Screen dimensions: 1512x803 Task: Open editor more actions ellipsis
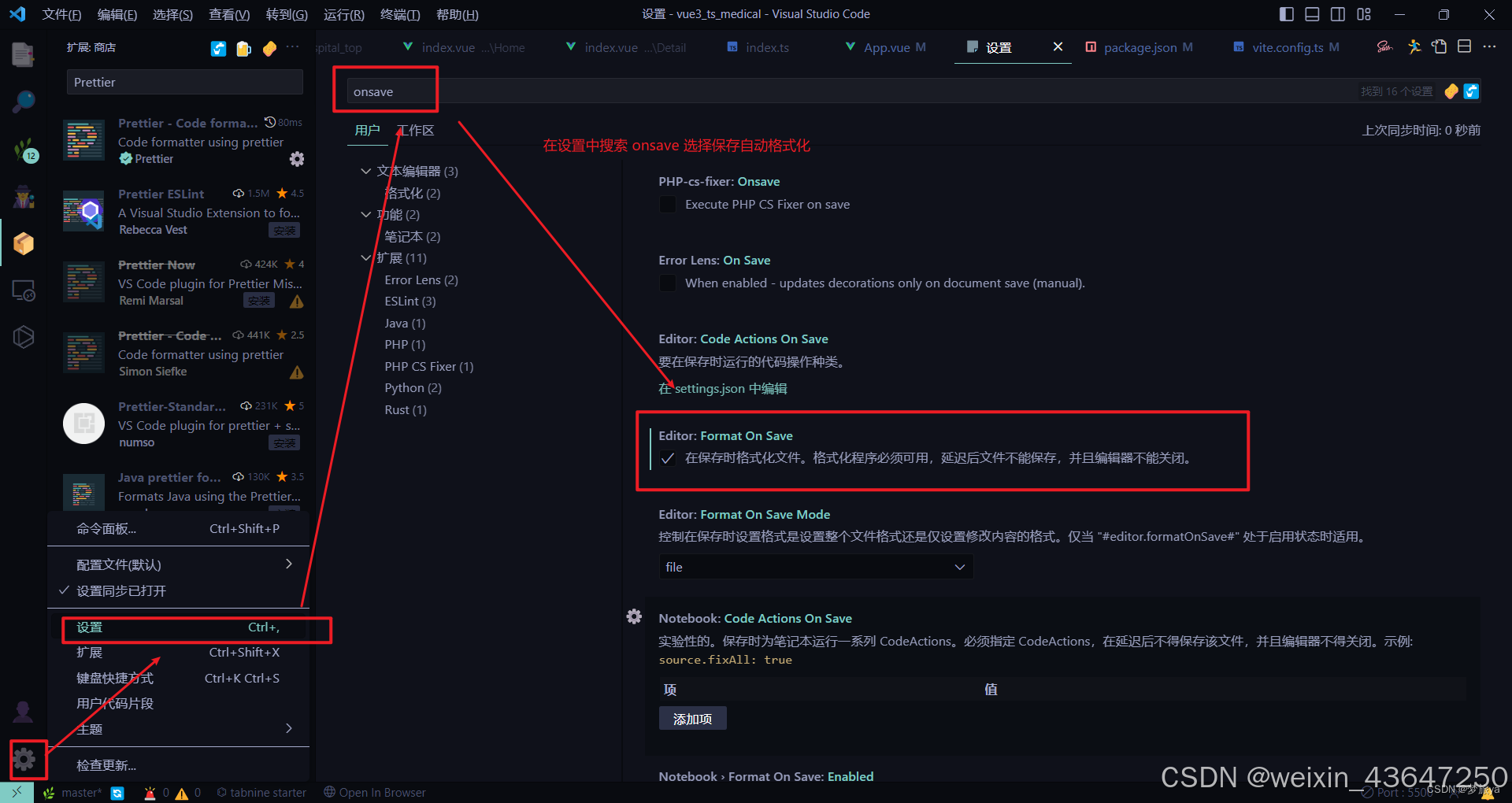pos(1489,47)
